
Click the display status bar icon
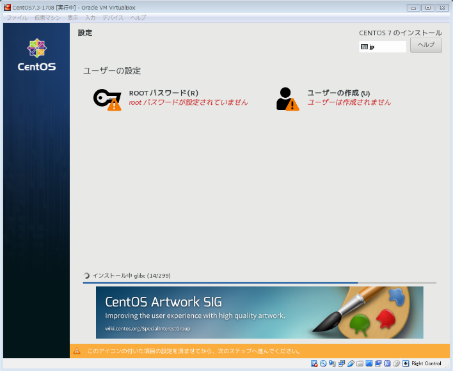369,363
